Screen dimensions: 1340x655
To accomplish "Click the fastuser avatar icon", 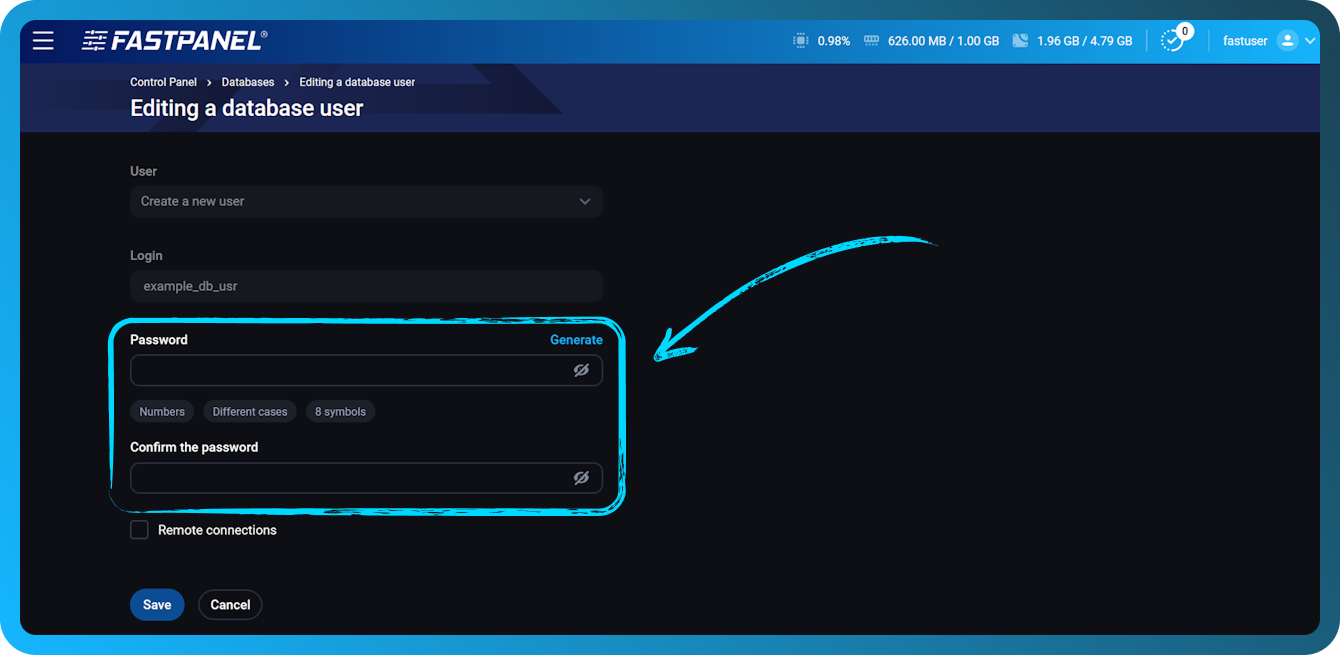I will click(x=1290, y=40).
